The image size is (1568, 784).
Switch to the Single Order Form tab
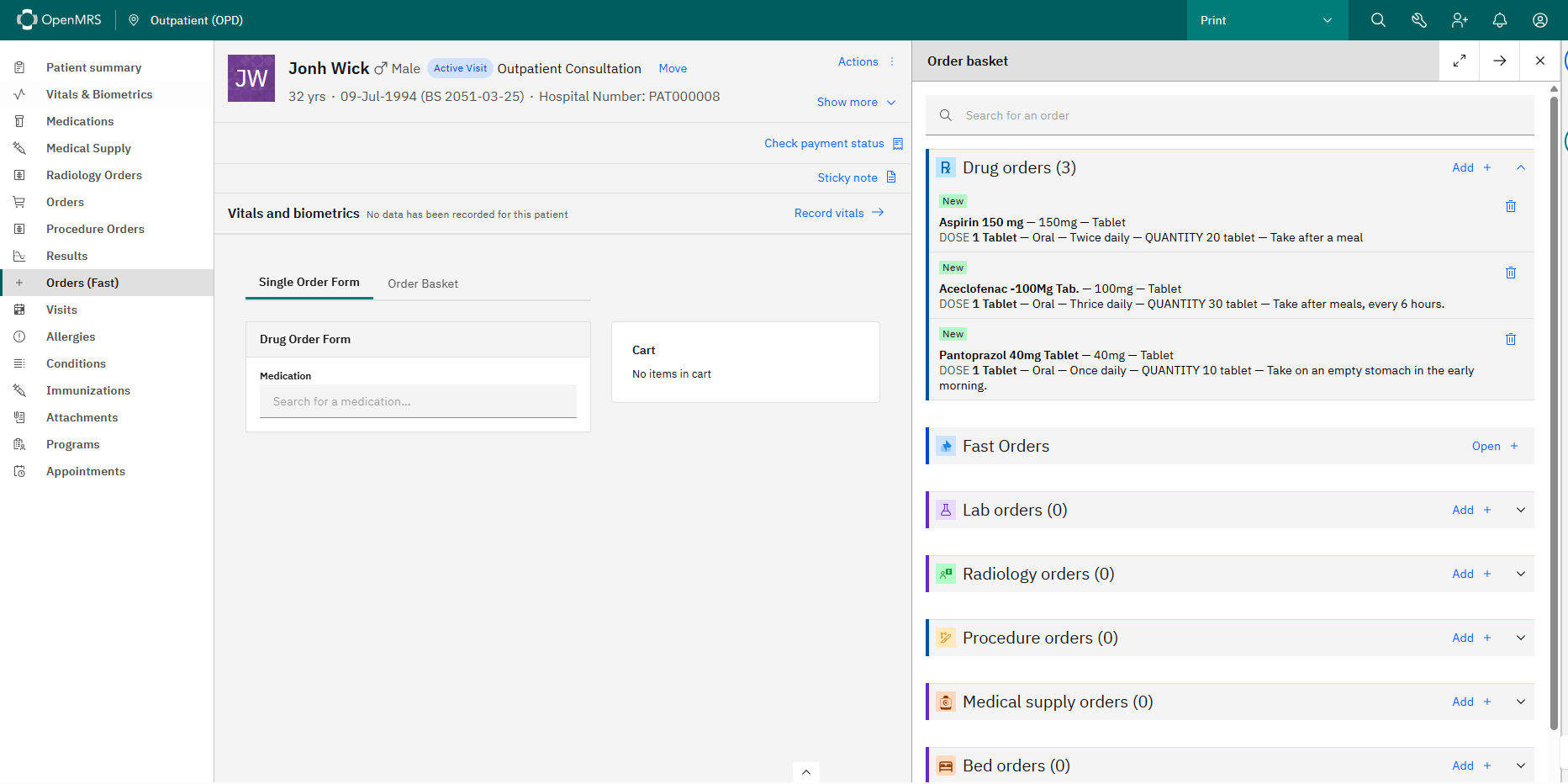[x=309, y=283]
